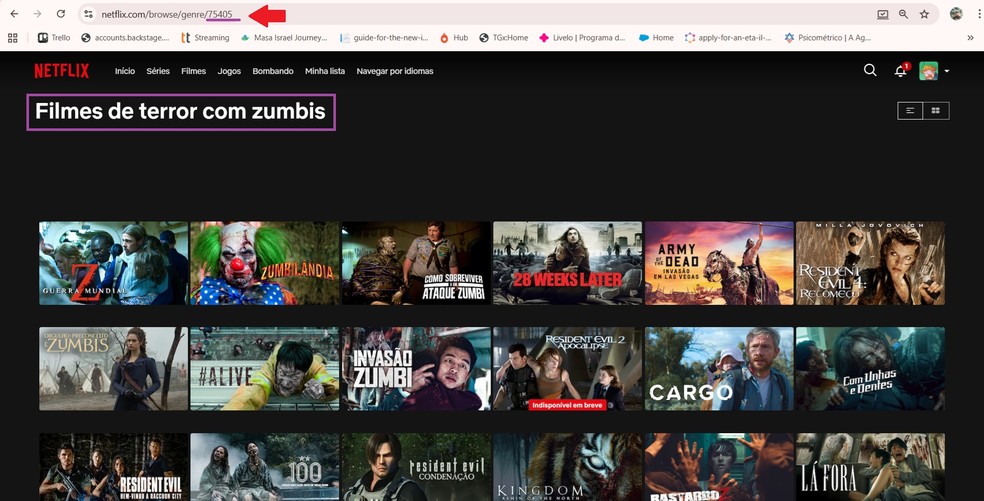Open Invasão Zumbi thumbnail

[x=416, y=369]
